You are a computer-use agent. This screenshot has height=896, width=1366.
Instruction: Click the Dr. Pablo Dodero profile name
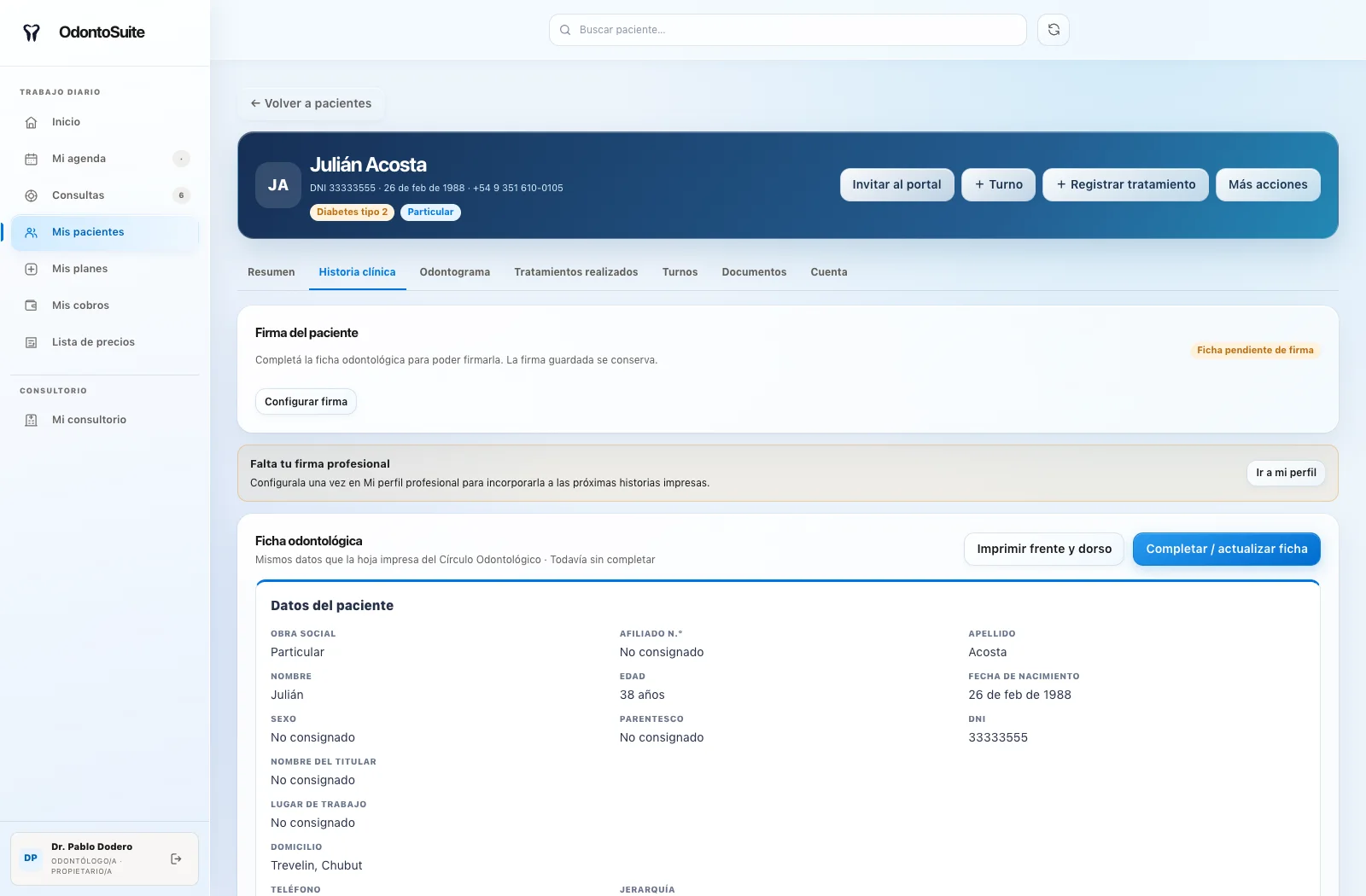91,847
